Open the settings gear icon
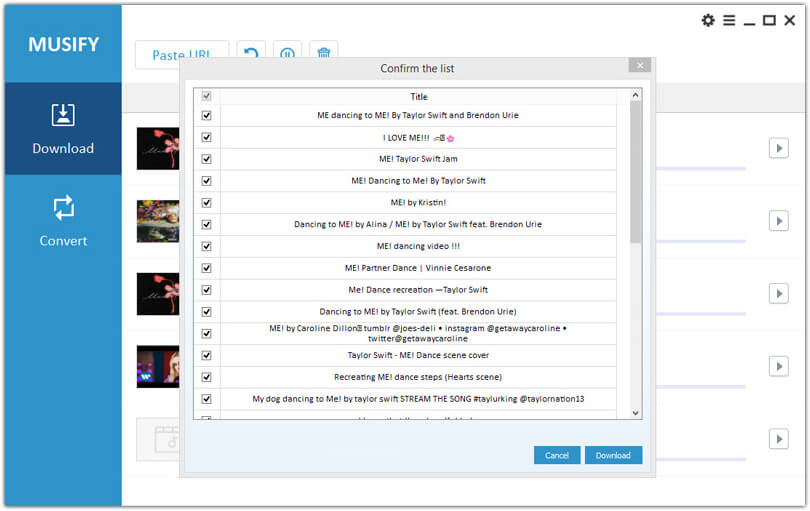 [x=708, y=20]
